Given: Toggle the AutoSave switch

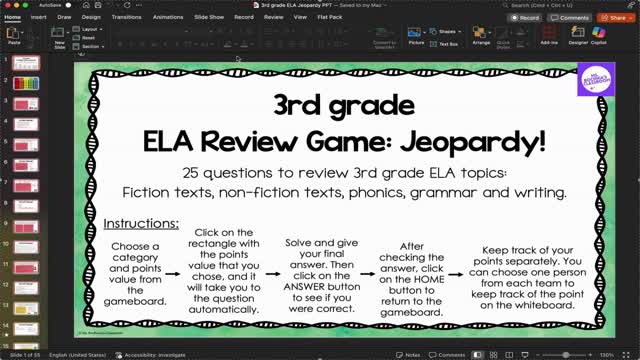Looking at the screenshot, I should tap(68, 5).
